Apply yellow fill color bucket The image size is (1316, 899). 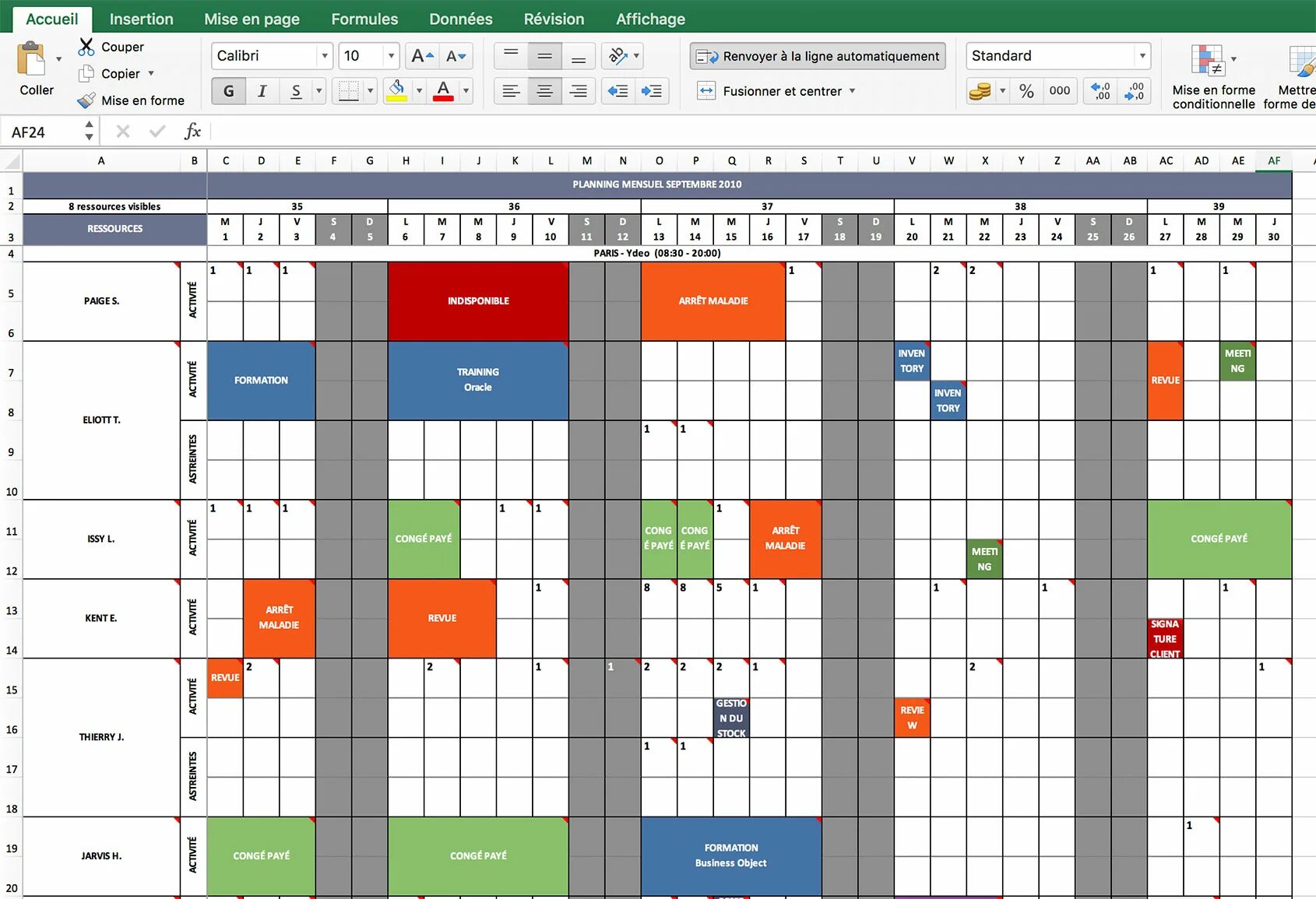(396, 91)
